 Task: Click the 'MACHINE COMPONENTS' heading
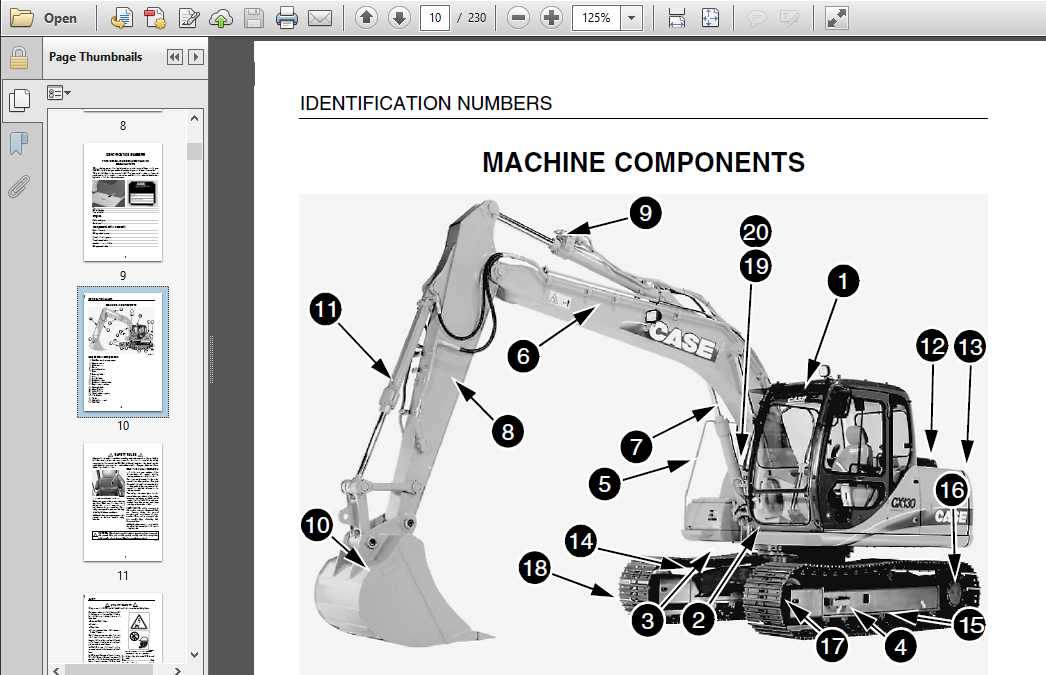coord(643,162)
